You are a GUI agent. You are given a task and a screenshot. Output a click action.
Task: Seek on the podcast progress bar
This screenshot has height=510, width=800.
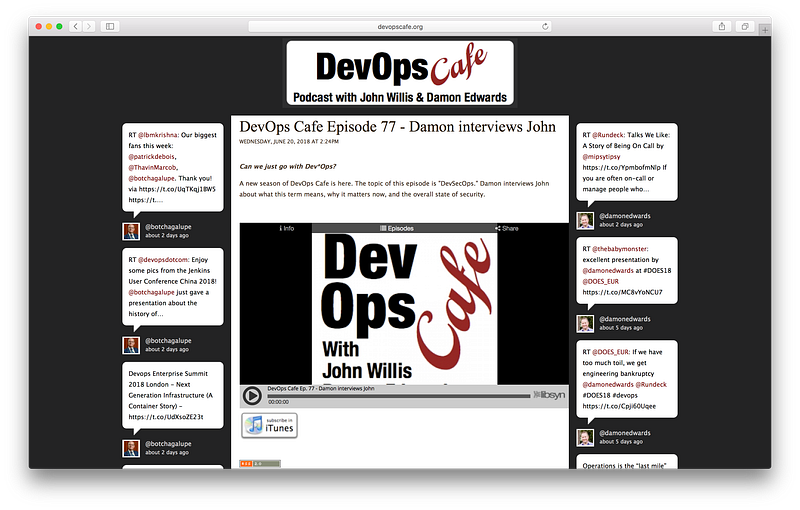398,396
